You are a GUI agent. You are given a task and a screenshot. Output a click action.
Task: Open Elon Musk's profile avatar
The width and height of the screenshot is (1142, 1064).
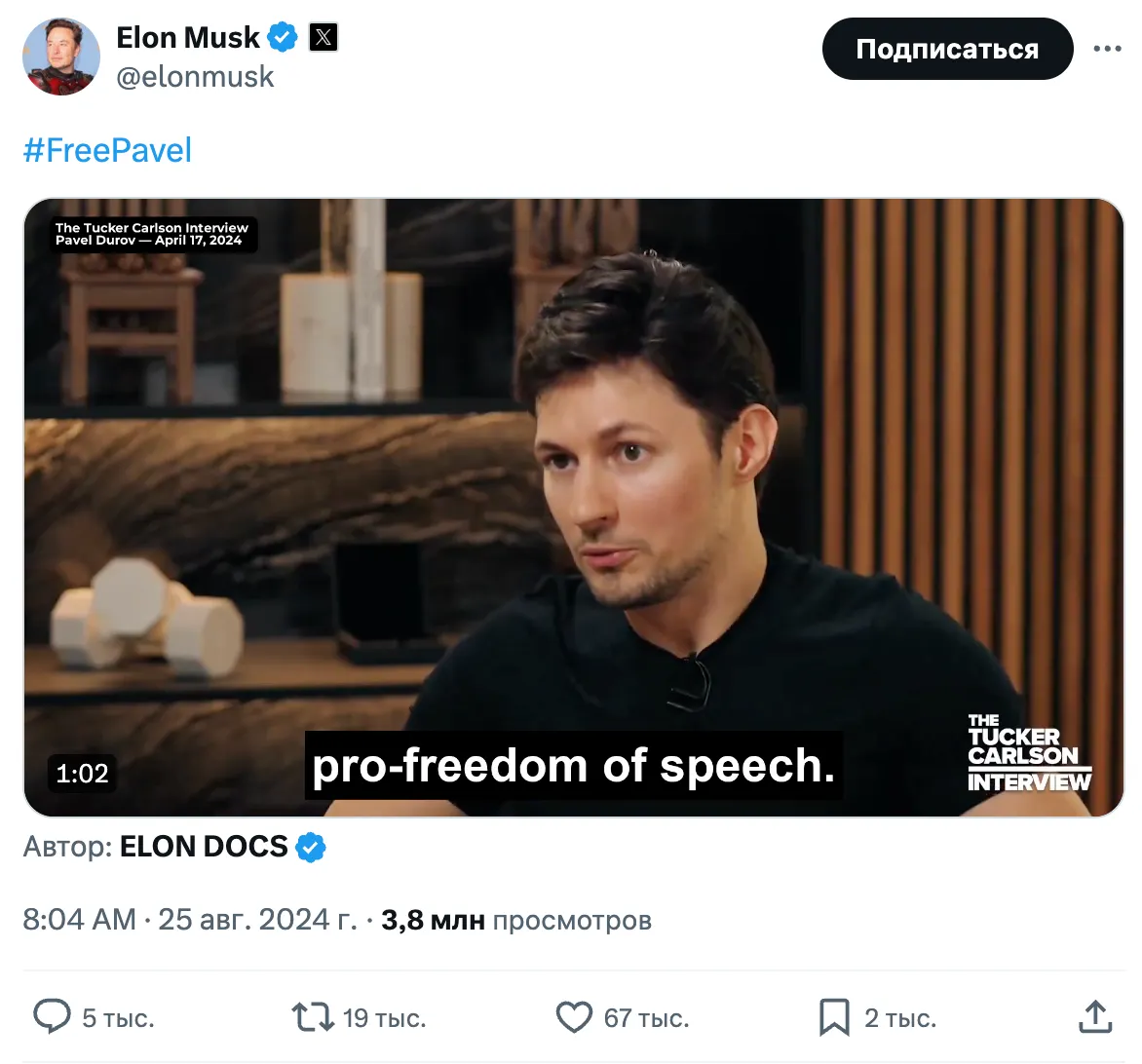(x=61, y=57)
